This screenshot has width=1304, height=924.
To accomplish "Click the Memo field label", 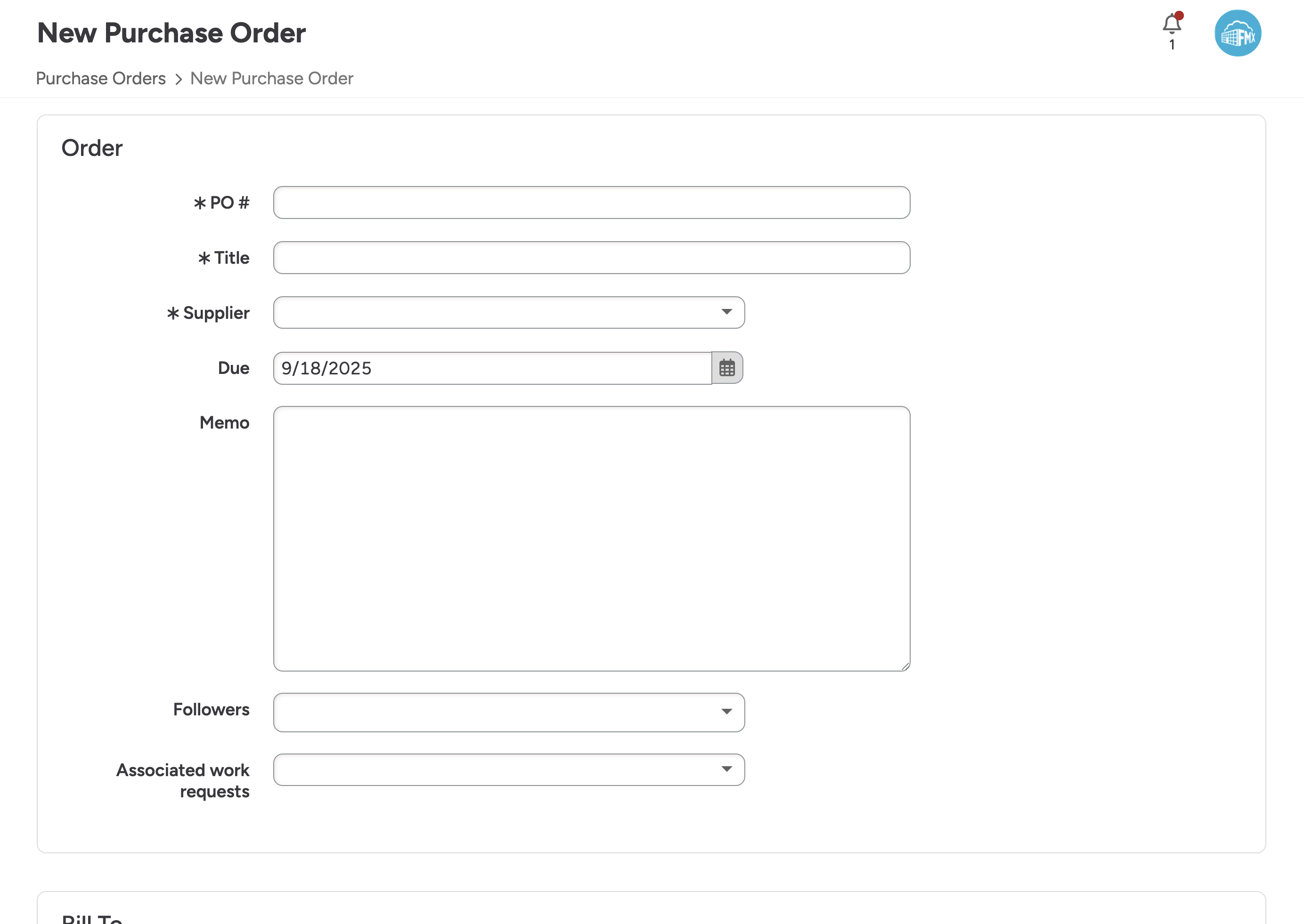I will pyautogui.click(x=224, y=423).
